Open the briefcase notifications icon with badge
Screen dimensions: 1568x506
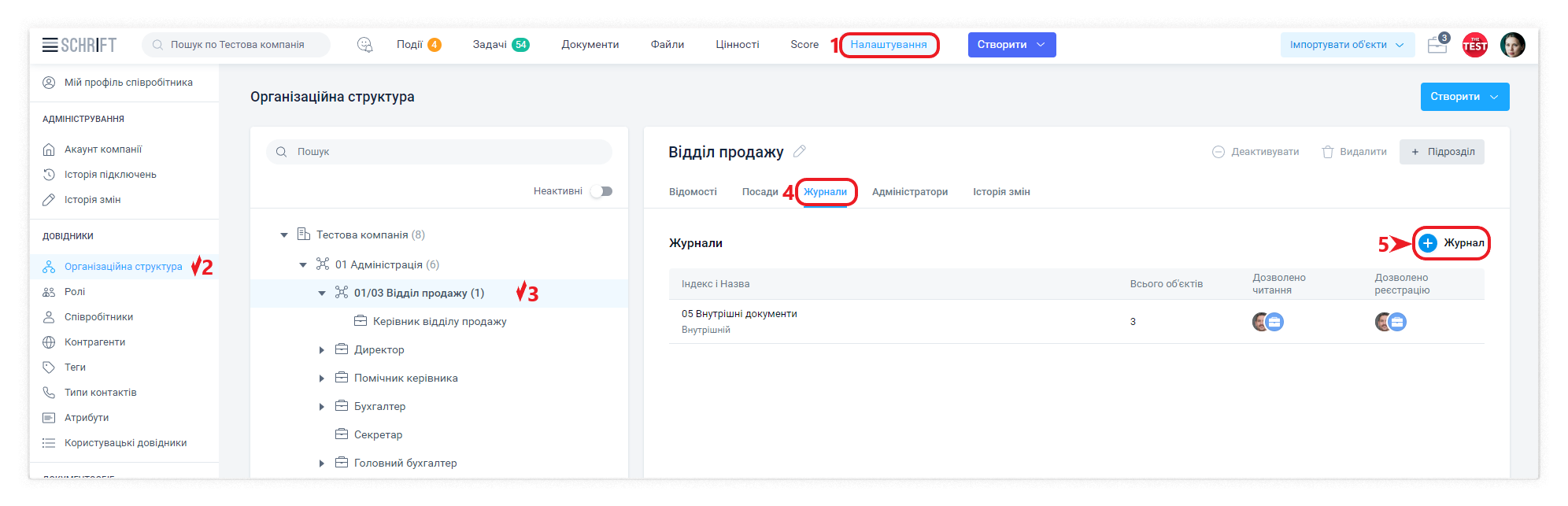(x=1437, y=46)
